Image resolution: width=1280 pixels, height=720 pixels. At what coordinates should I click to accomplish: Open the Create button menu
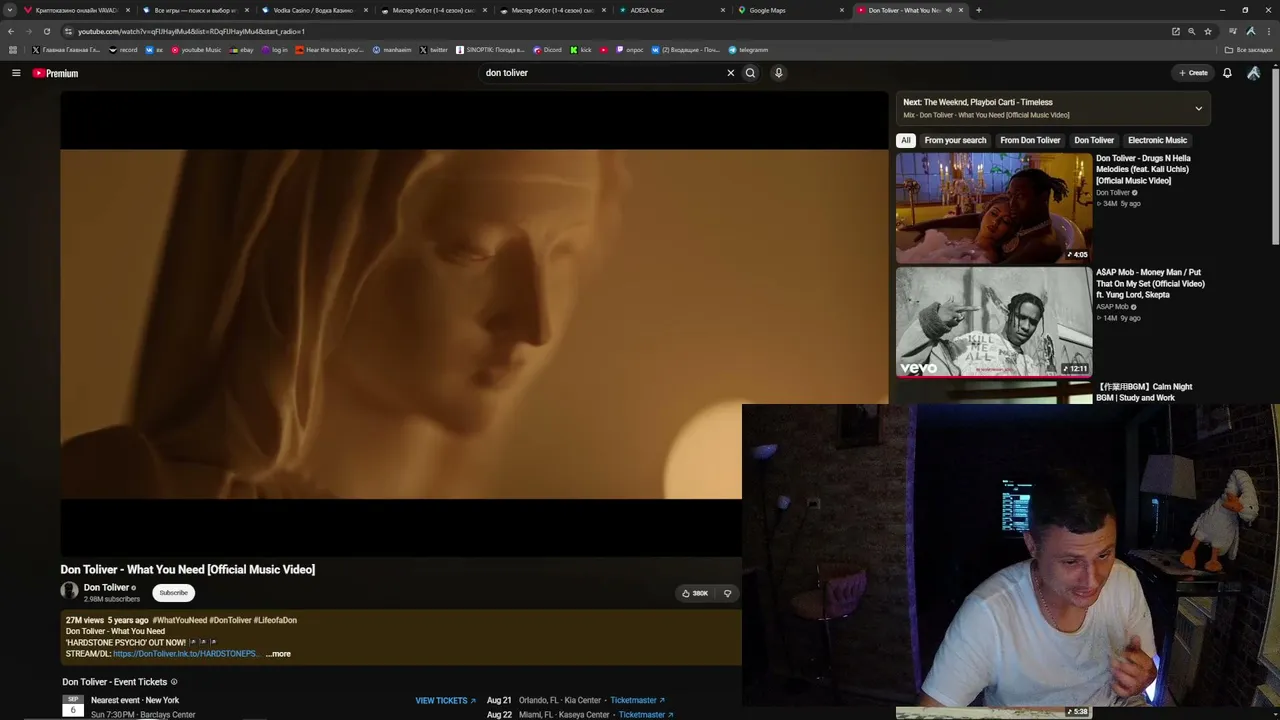tap(1193, 73)
